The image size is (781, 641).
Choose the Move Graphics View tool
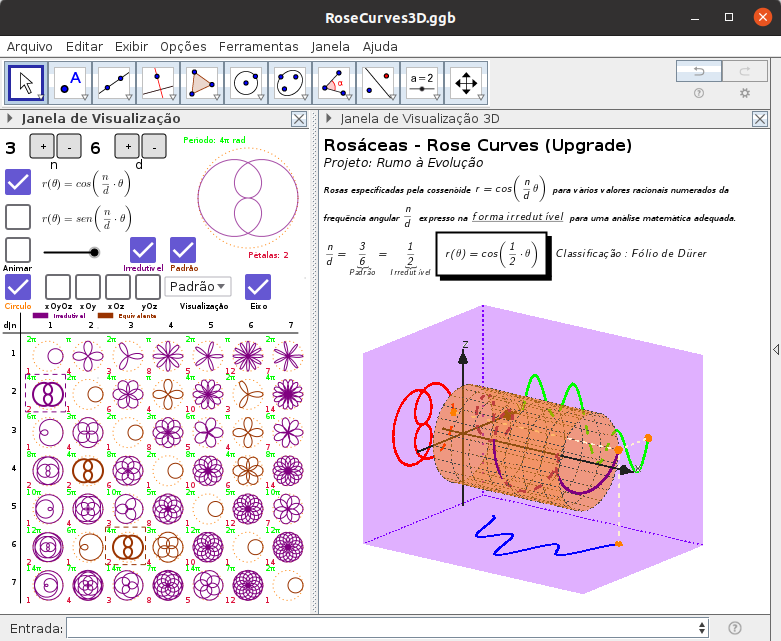click(x=466, y=83)
